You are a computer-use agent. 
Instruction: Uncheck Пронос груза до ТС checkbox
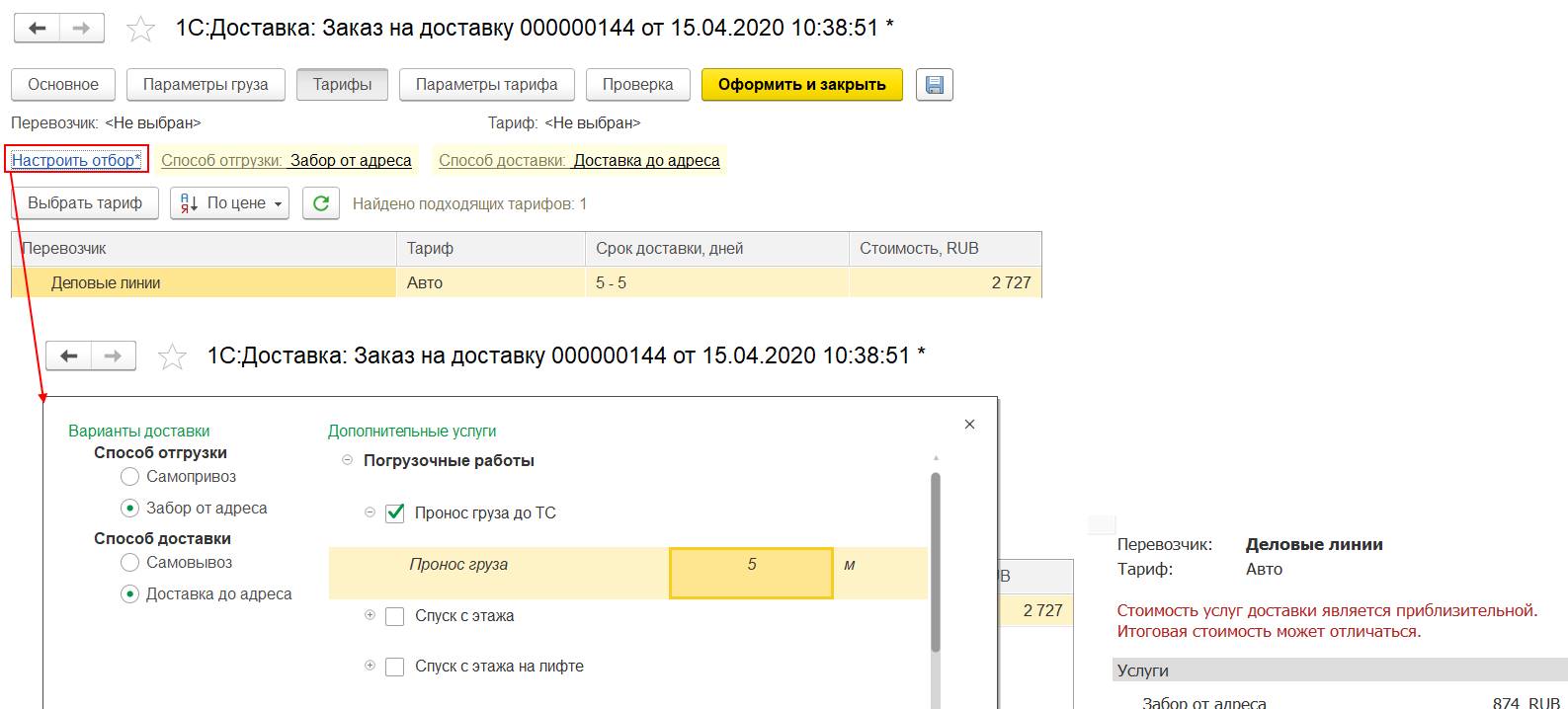pos(395,513)
